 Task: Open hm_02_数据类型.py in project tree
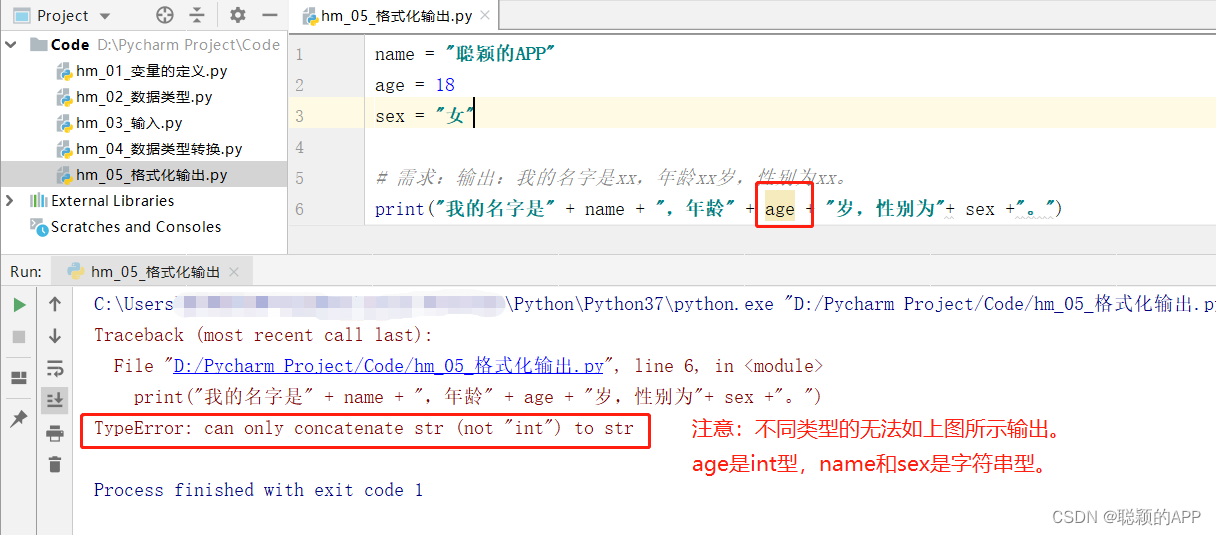[144, 97]
